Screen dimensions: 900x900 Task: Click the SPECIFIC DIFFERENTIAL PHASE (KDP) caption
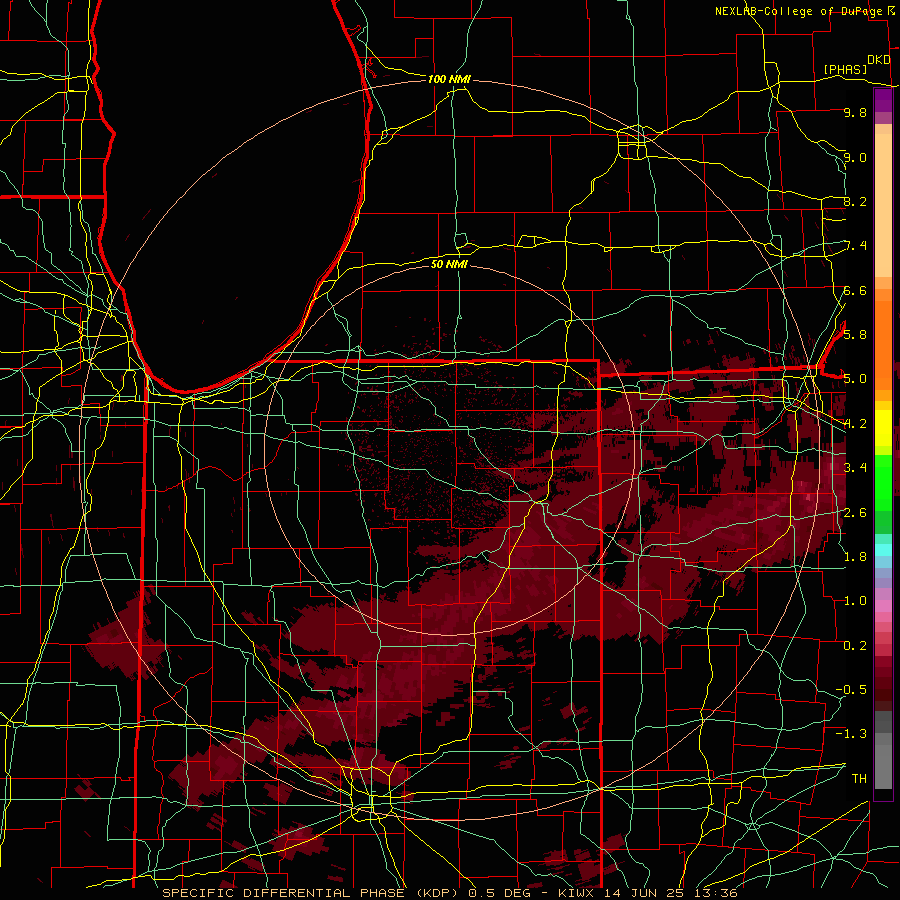312,893
